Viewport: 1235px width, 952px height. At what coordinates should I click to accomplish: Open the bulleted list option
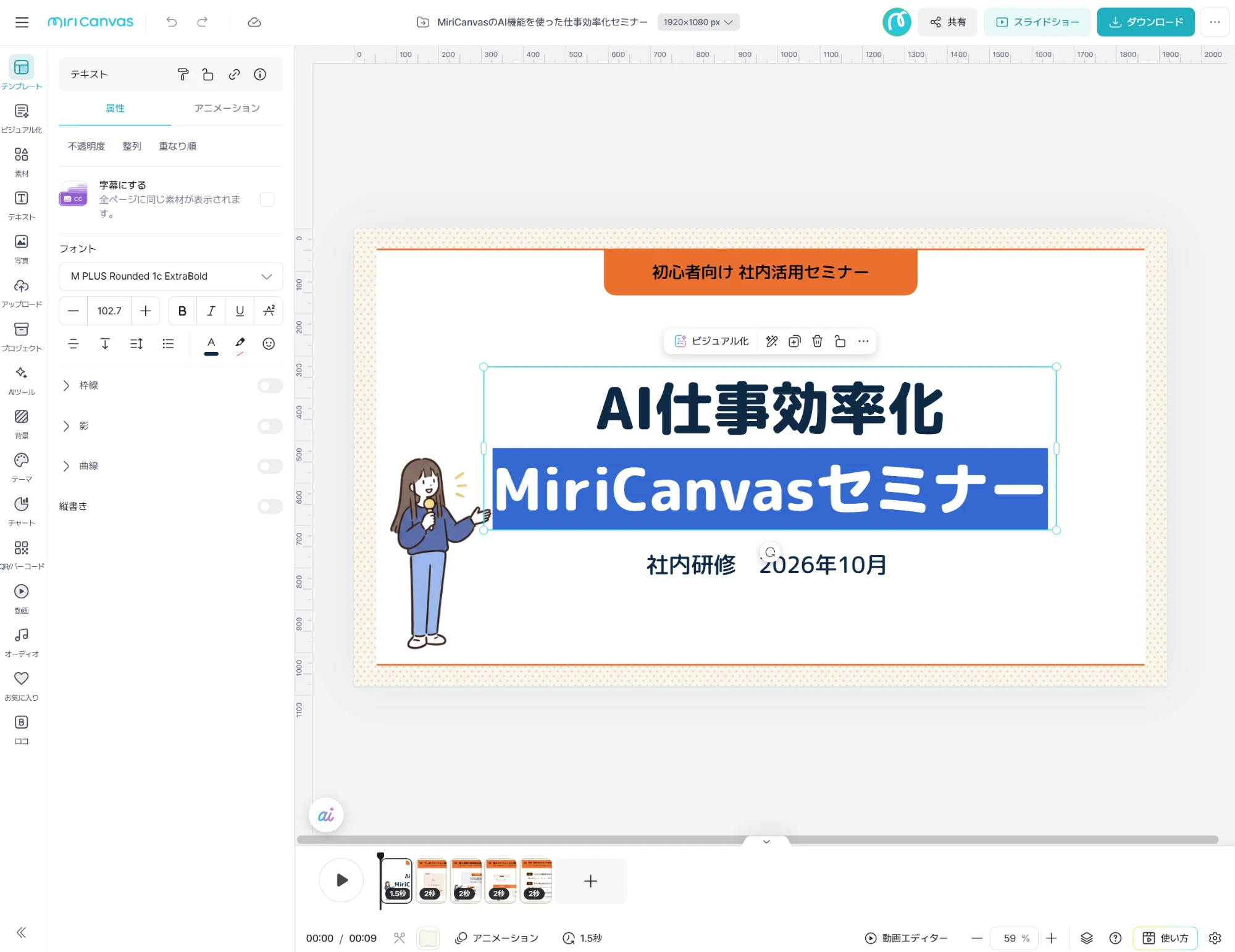168,344
